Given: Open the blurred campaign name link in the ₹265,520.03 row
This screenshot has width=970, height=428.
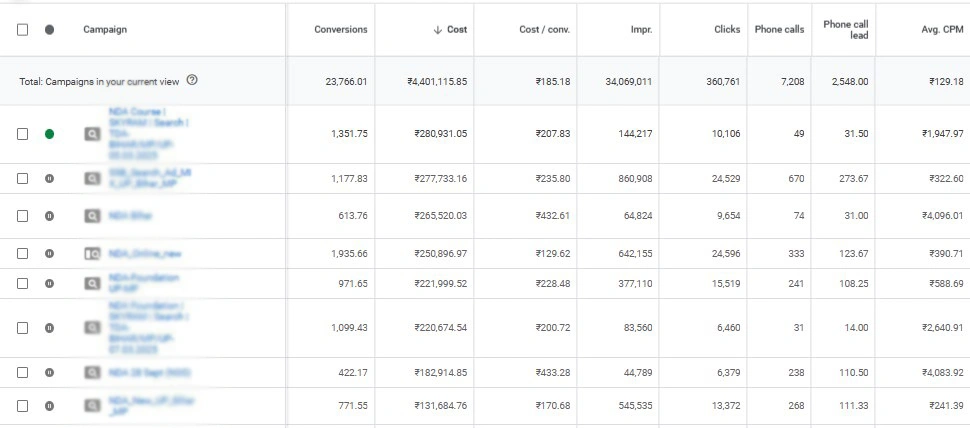Looking at the screenshot, I should click(x=131, y=215).
